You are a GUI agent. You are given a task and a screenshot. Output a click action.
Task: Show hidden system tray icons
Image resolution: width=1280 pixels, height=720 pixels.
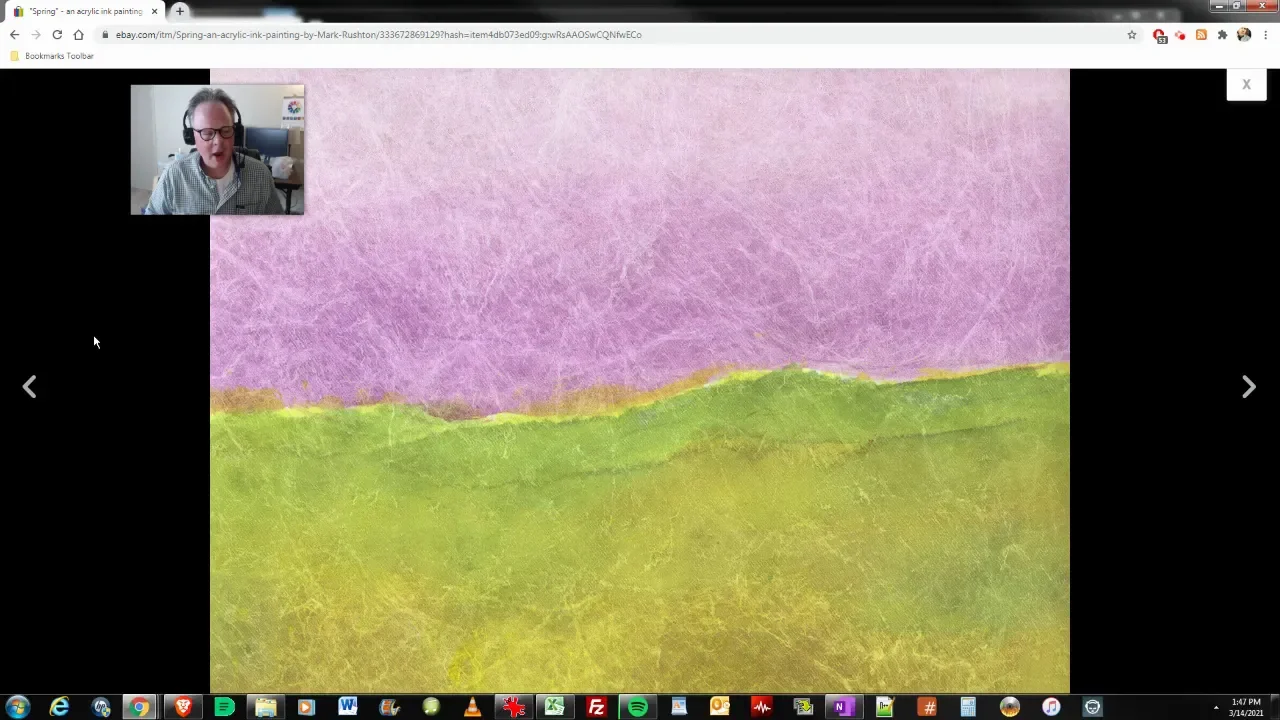click(x=1216, y=708)
